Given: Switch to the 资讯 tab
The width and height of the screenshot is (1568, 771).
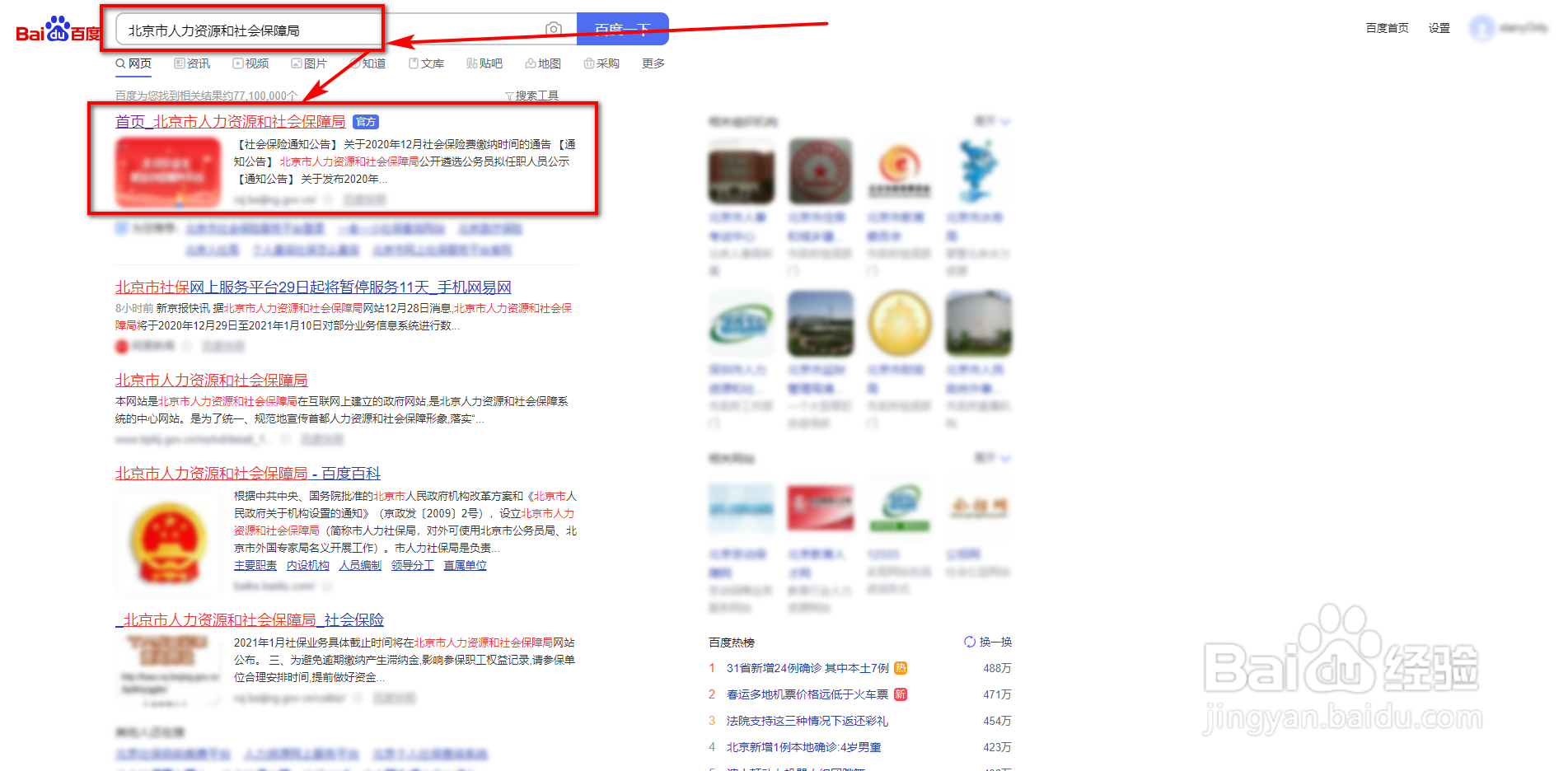Looking at the screenshot, I should (192, 63).
